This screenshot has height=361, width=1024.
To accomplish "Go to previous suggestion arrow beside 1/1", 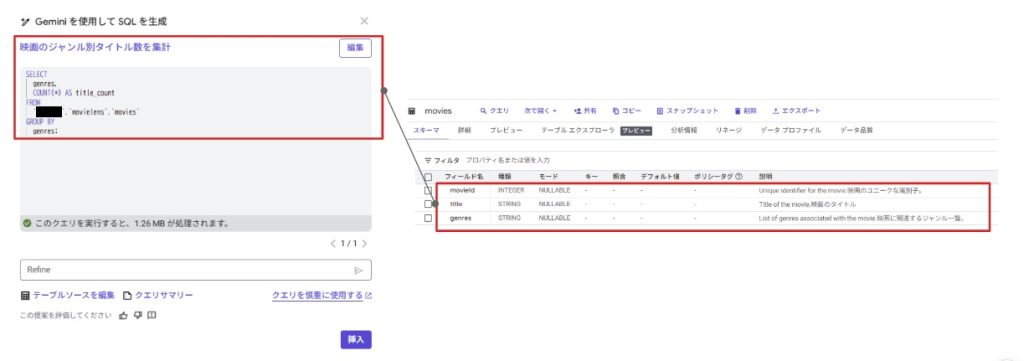I will pyautogui.click(x=333, y=243).
